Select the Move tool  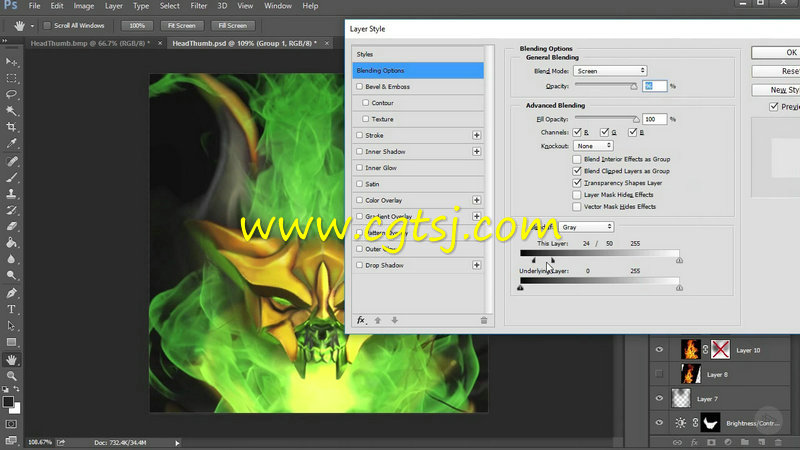tap(11, 62)
